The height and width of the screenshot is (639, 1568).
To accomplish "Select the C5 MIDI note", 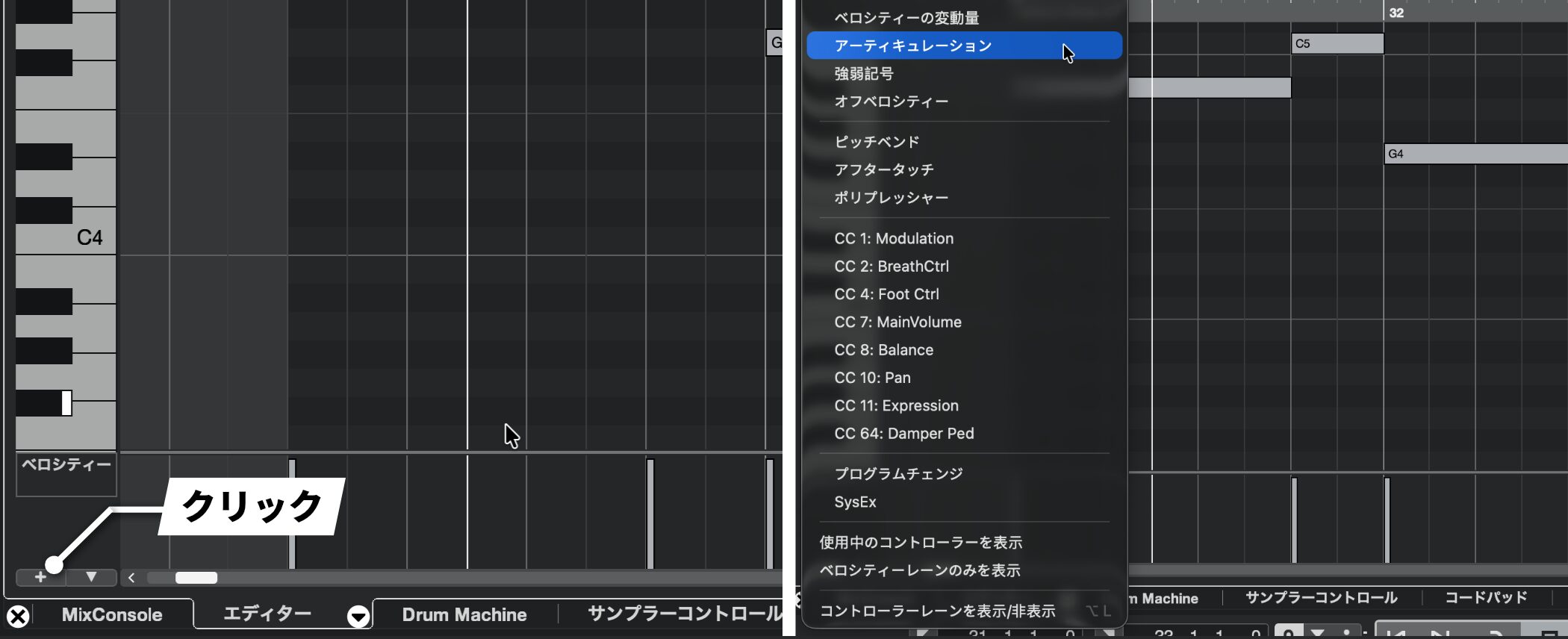I will point(1337,44).
